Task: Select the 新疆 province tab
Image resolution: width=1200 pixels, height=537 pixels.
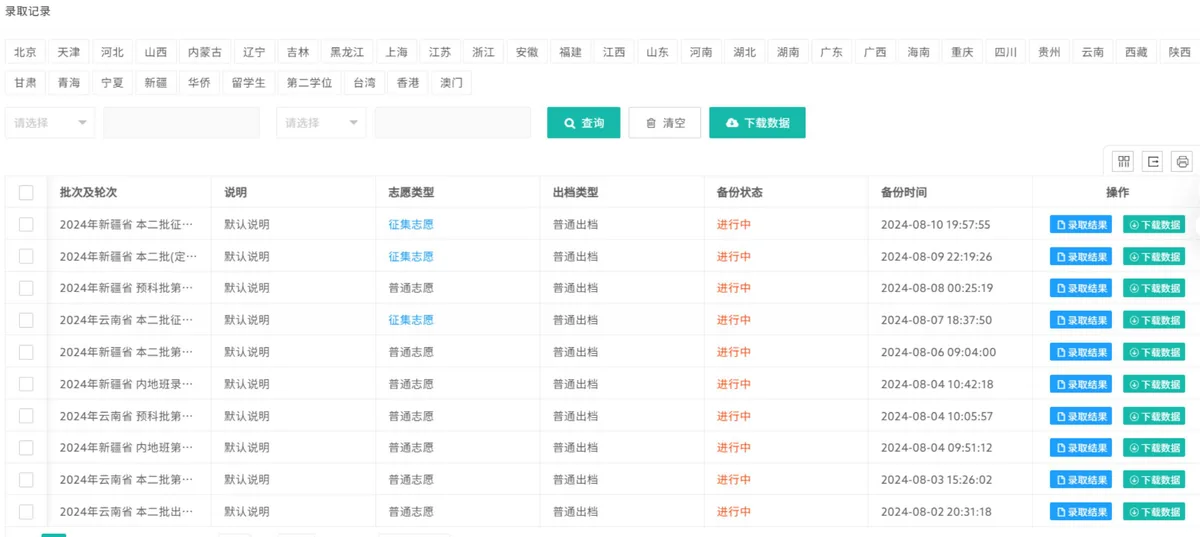Action: [x=156, y=83]
